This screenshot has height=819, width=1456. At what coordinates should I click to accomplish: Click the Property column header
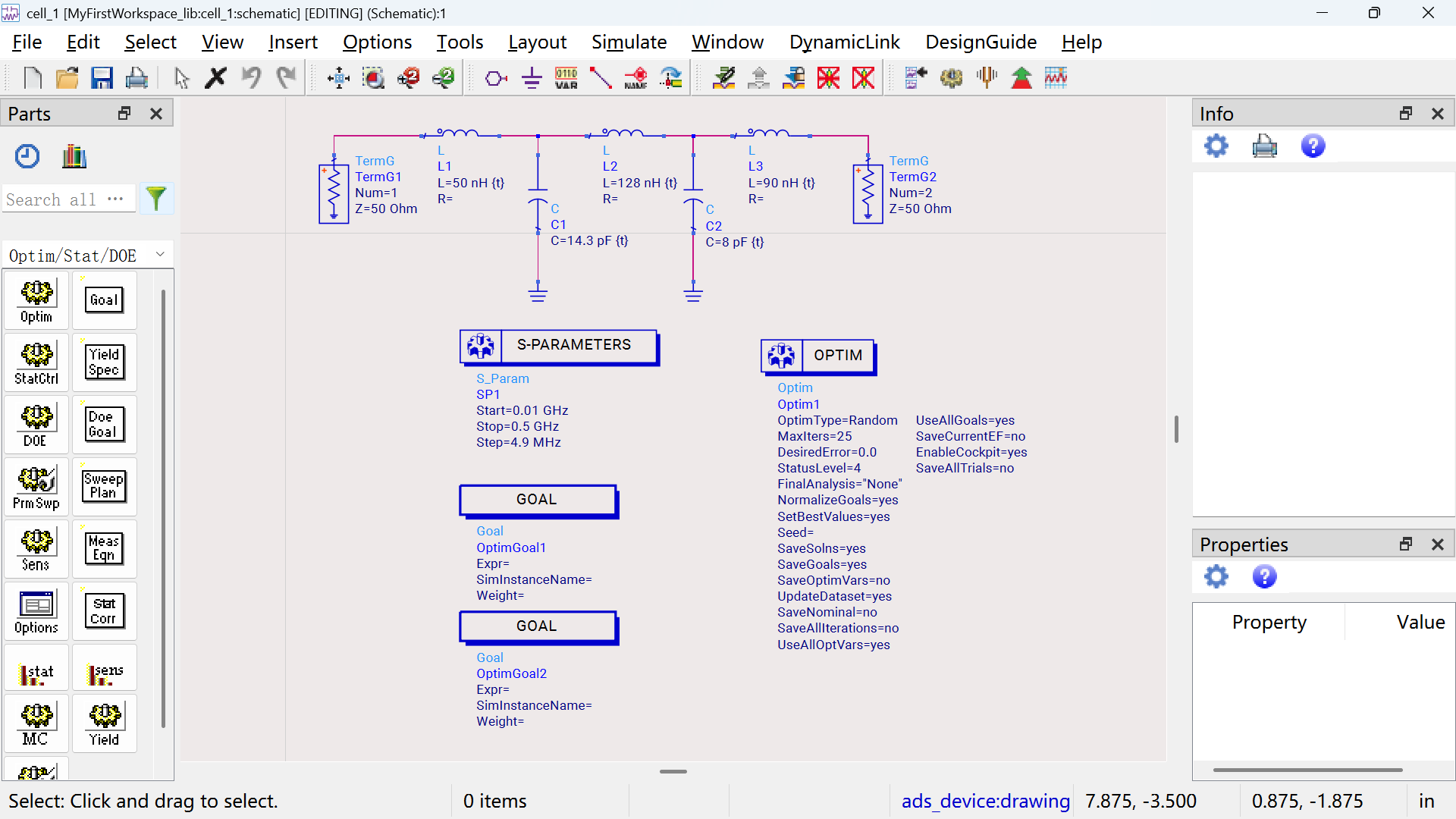coord(1269,622)
